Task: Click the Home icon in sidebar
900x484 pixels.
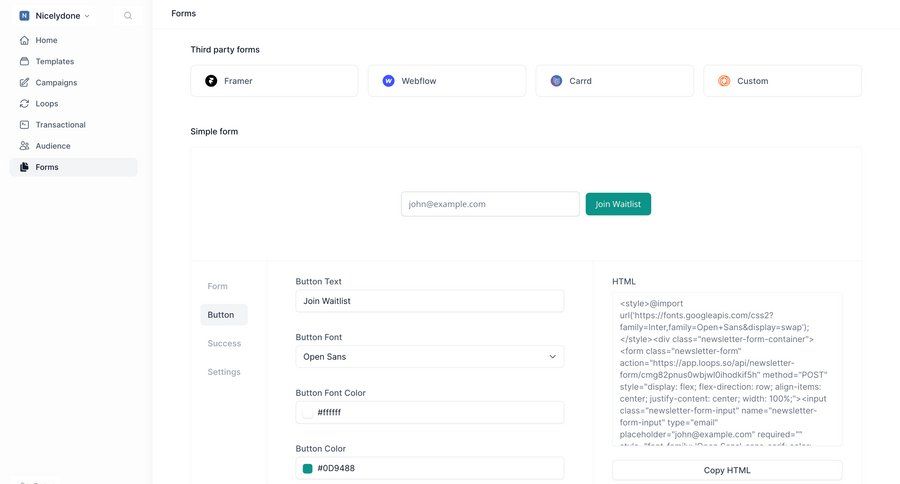Action: (x=25, y=40)
